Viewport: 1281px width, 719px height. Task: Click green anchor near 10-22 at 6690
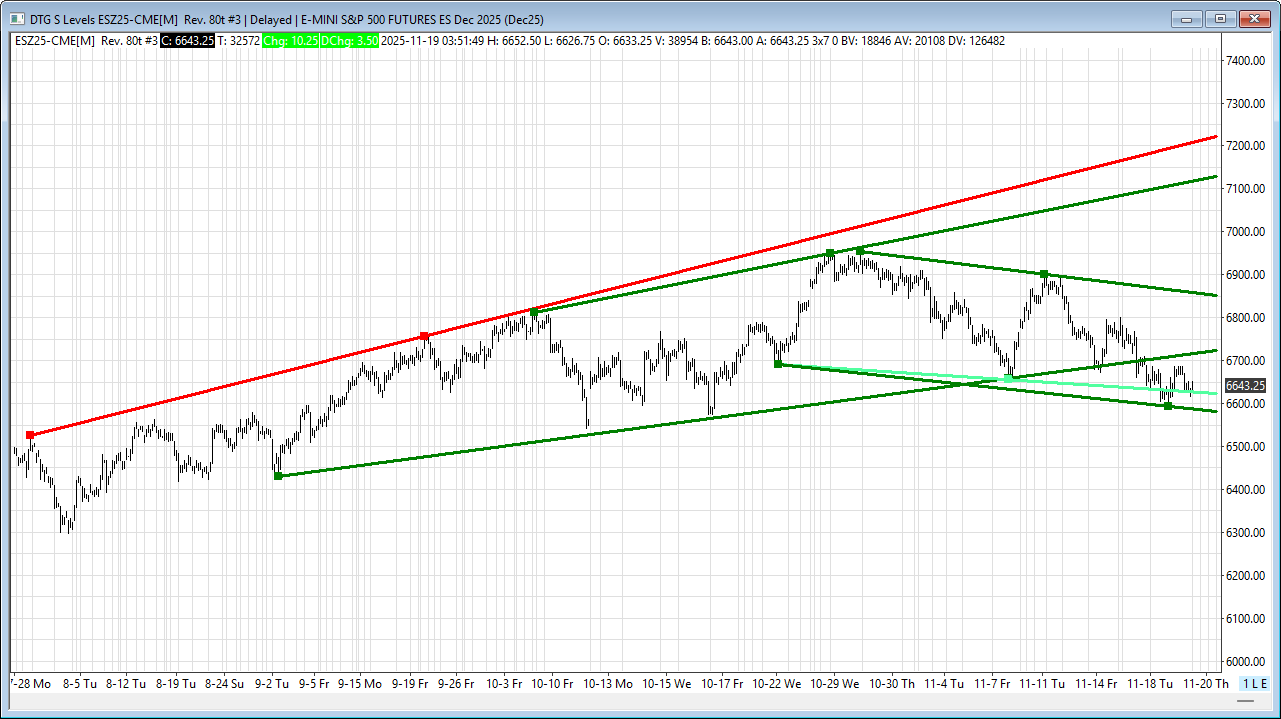point(778,364)
